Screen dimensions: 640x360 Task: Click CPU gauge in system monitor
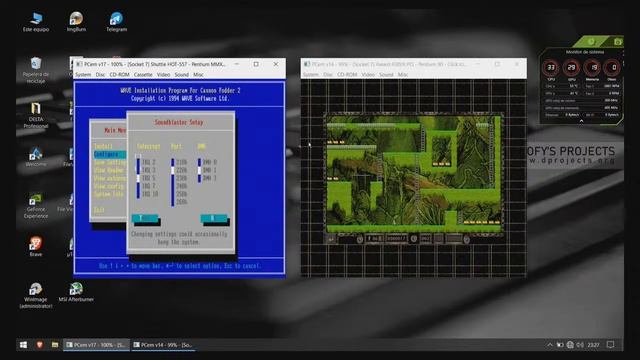551,68
